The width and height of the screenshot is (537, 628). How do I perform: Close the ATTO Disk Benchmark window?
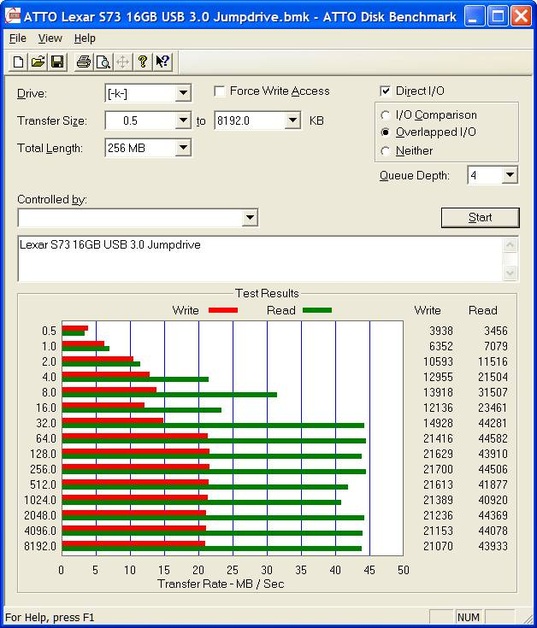coord(522,16)
